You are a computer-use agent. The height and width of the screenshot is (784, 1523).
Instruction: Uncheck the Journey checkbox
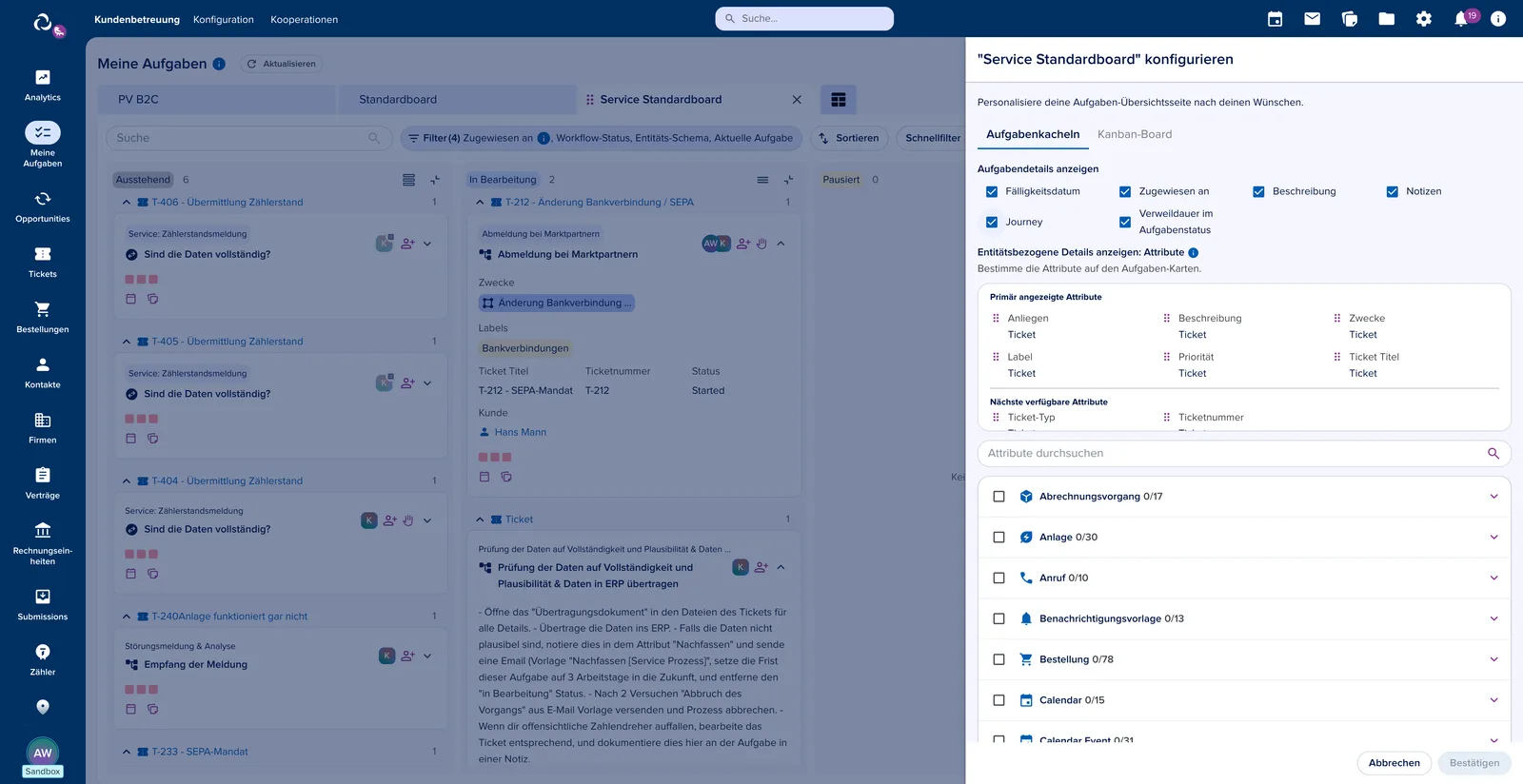click(992, 222)
